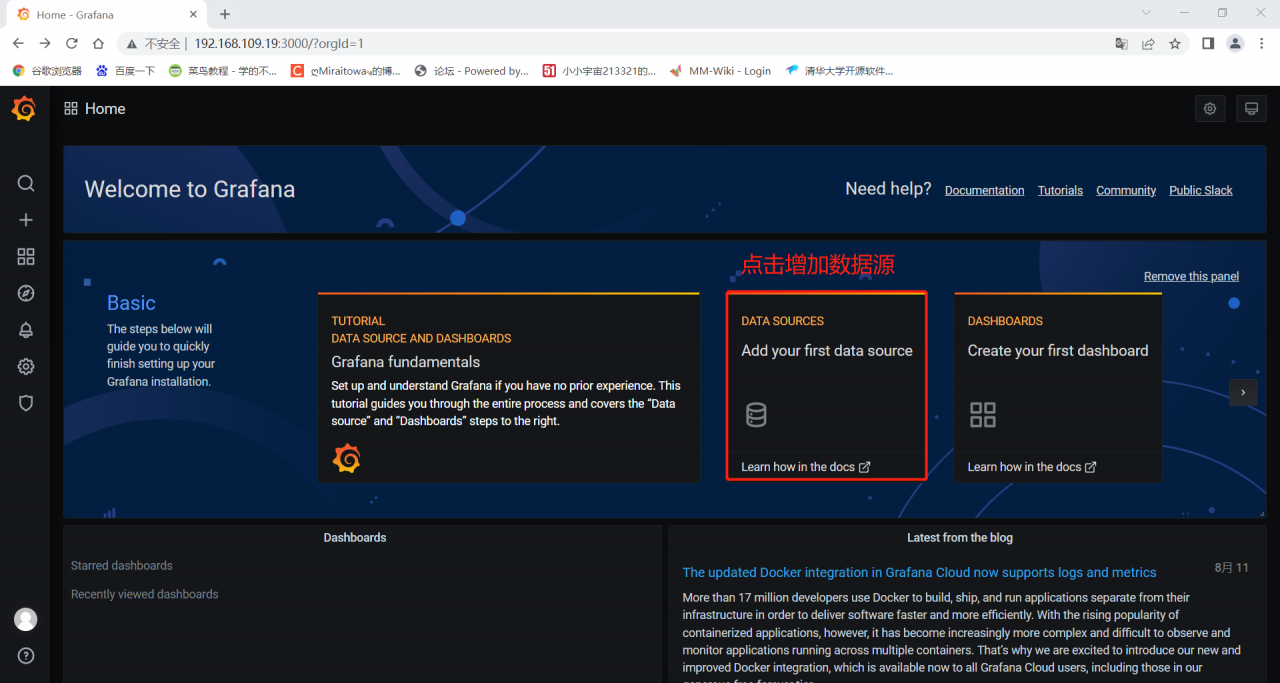The width and height of the screenshot is (1280, 683).
Task: Click the Basic heading text
Action: point(131,303)
